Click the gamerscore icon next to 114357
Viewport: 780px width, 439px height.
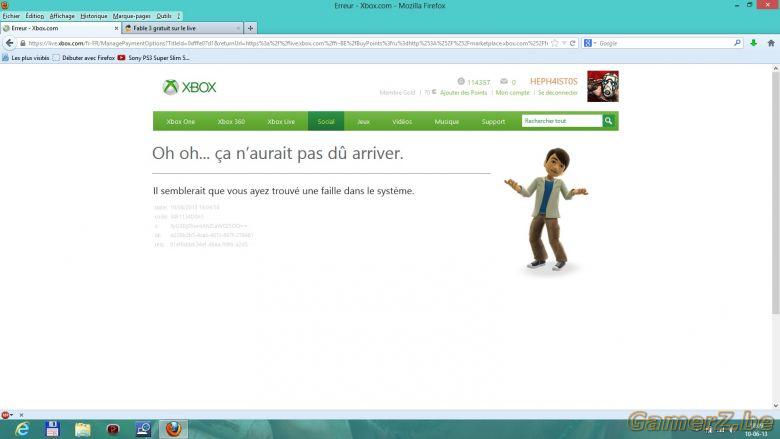tap(461, 82)
